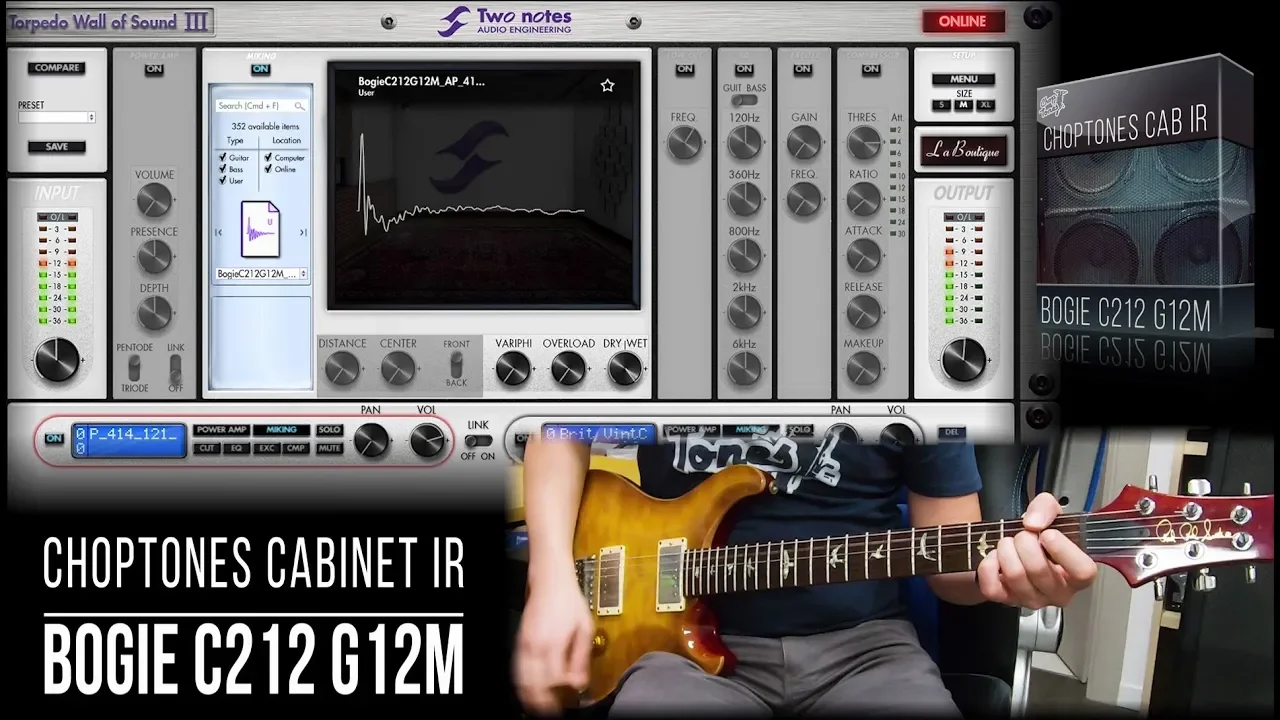This screenshot has width=1280, height=720.
Task: Toggle channel LINK OFF/ON switch
Action: tap(478, 441)
